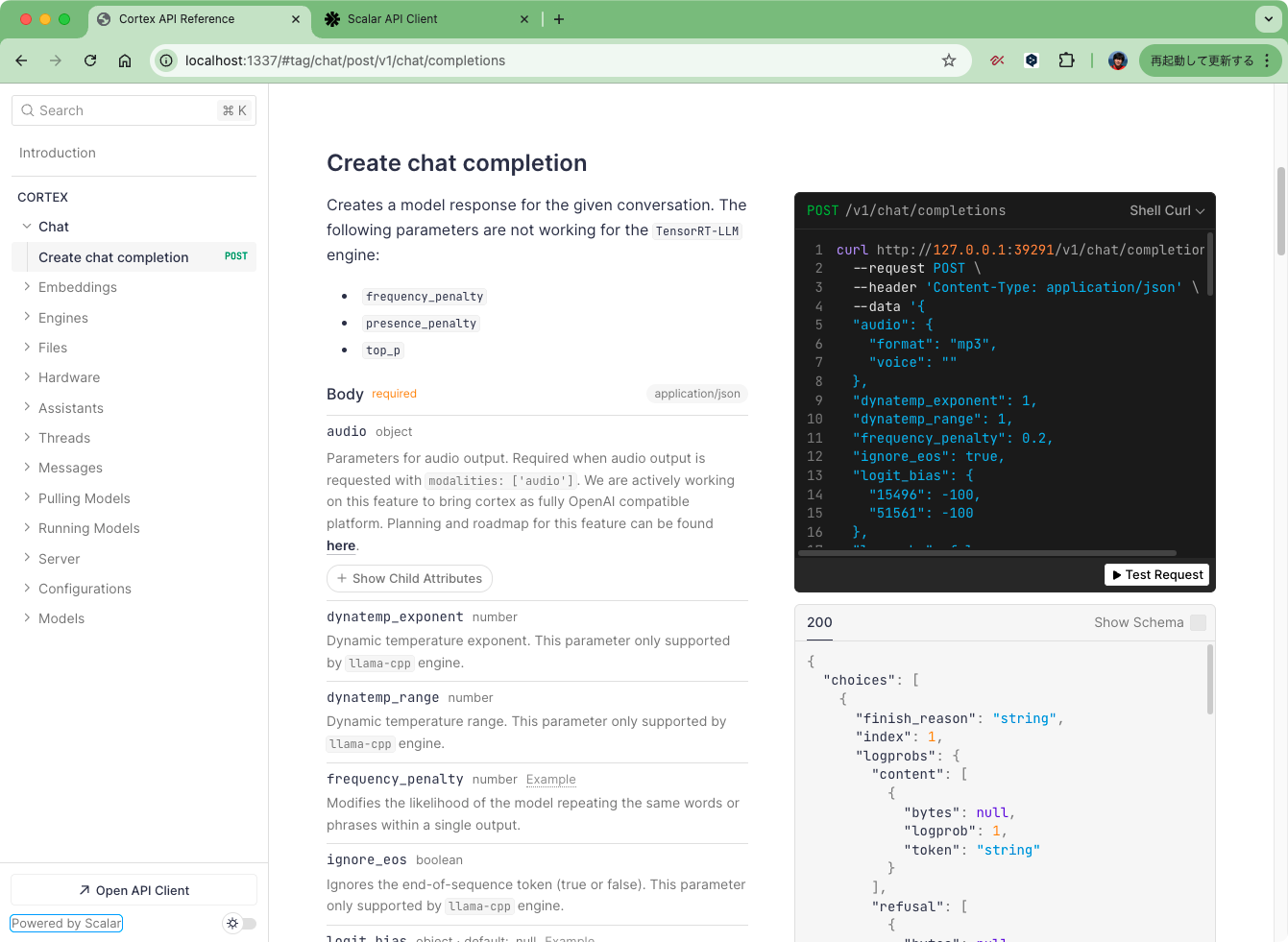Open a new browser tab
Screen dimensions: 1288x942
559,19
